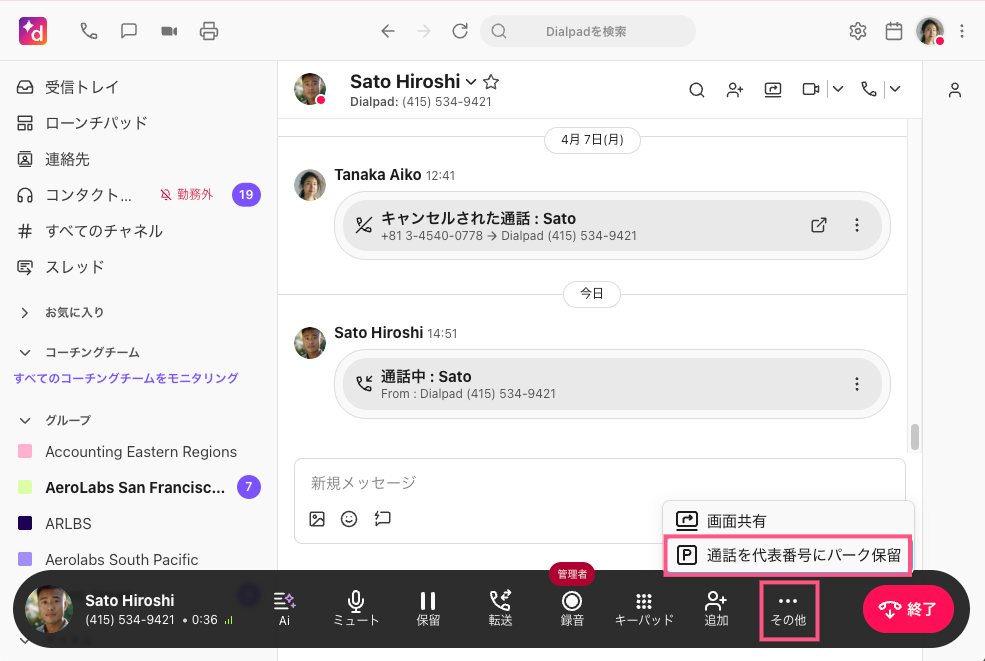This screenshot has height=661, width=985.
Task: Open the fax printer icon
Action: pos(209,31)
